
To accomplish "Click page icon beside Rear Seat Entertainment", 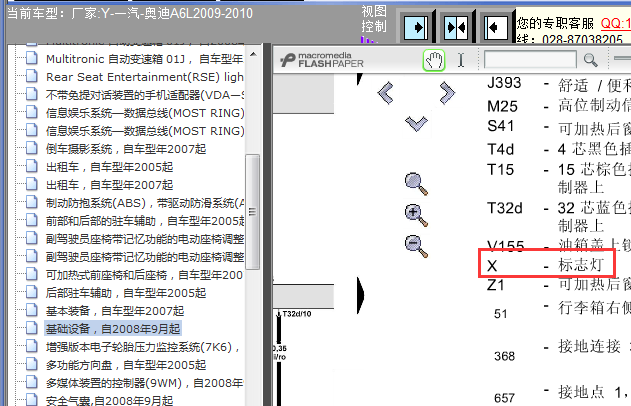I will [x=32, y=76].
